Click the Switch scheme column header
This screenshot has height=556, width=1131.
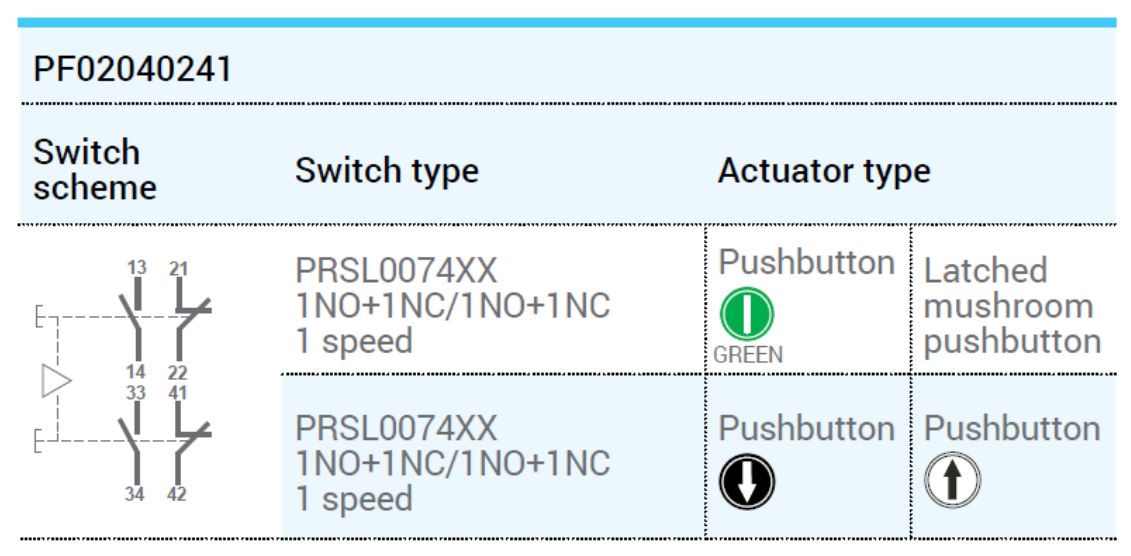coord(94,170)
